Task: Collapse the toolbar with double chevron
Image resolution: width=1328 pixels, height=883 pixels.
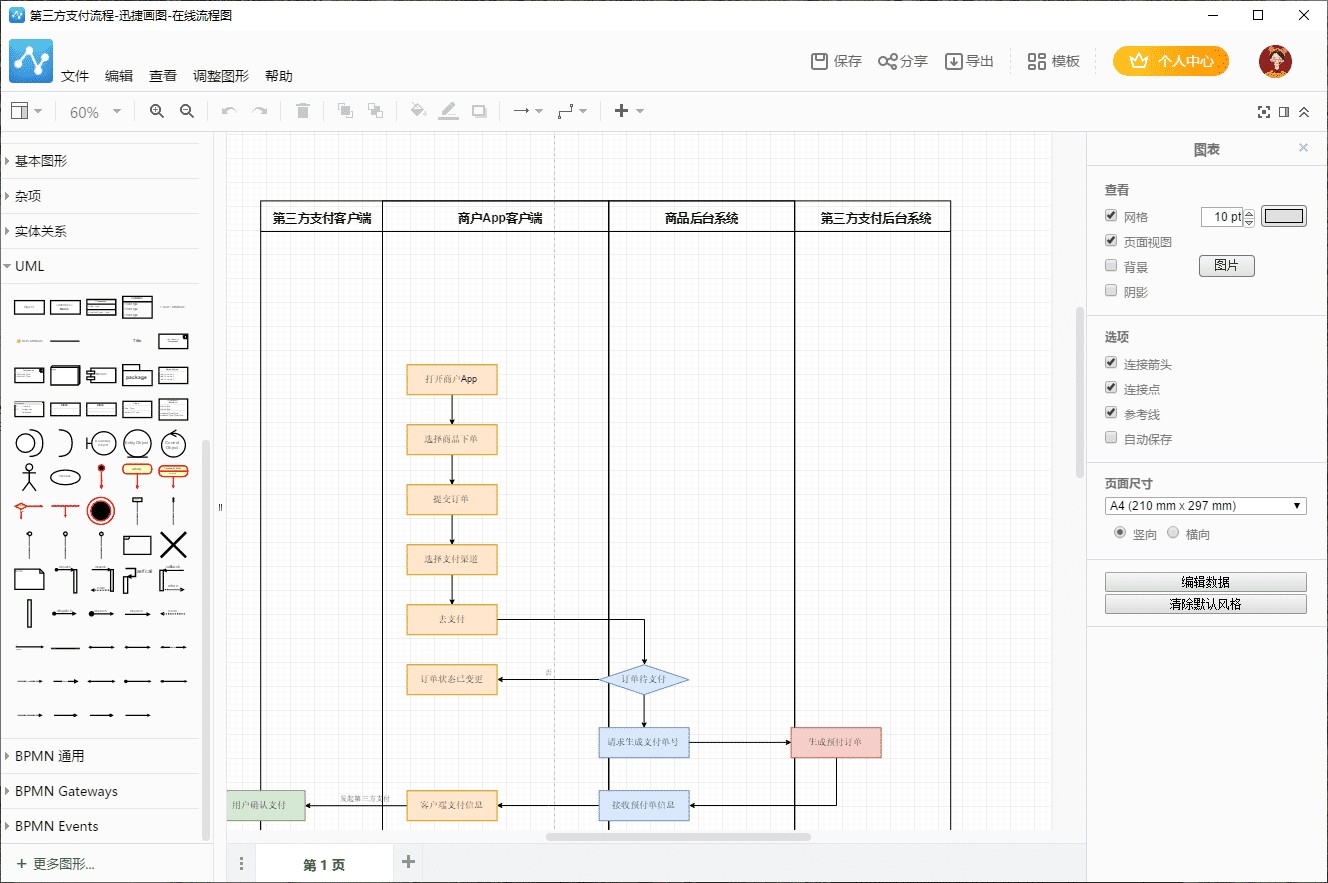Action: pos(1304,112)
